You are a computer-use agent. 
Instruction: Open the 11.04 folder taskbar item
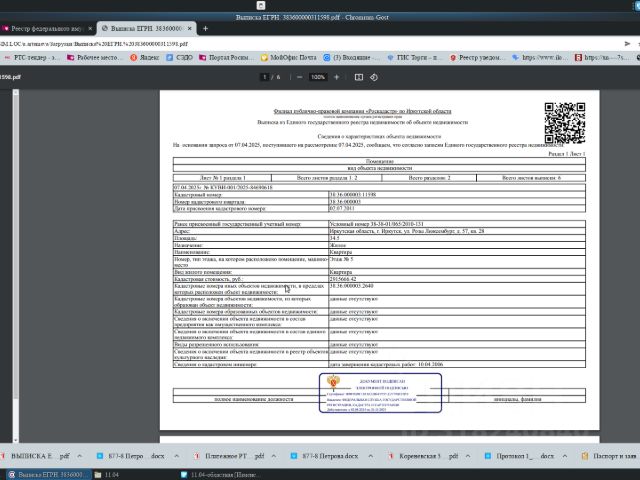pos(107,475)
